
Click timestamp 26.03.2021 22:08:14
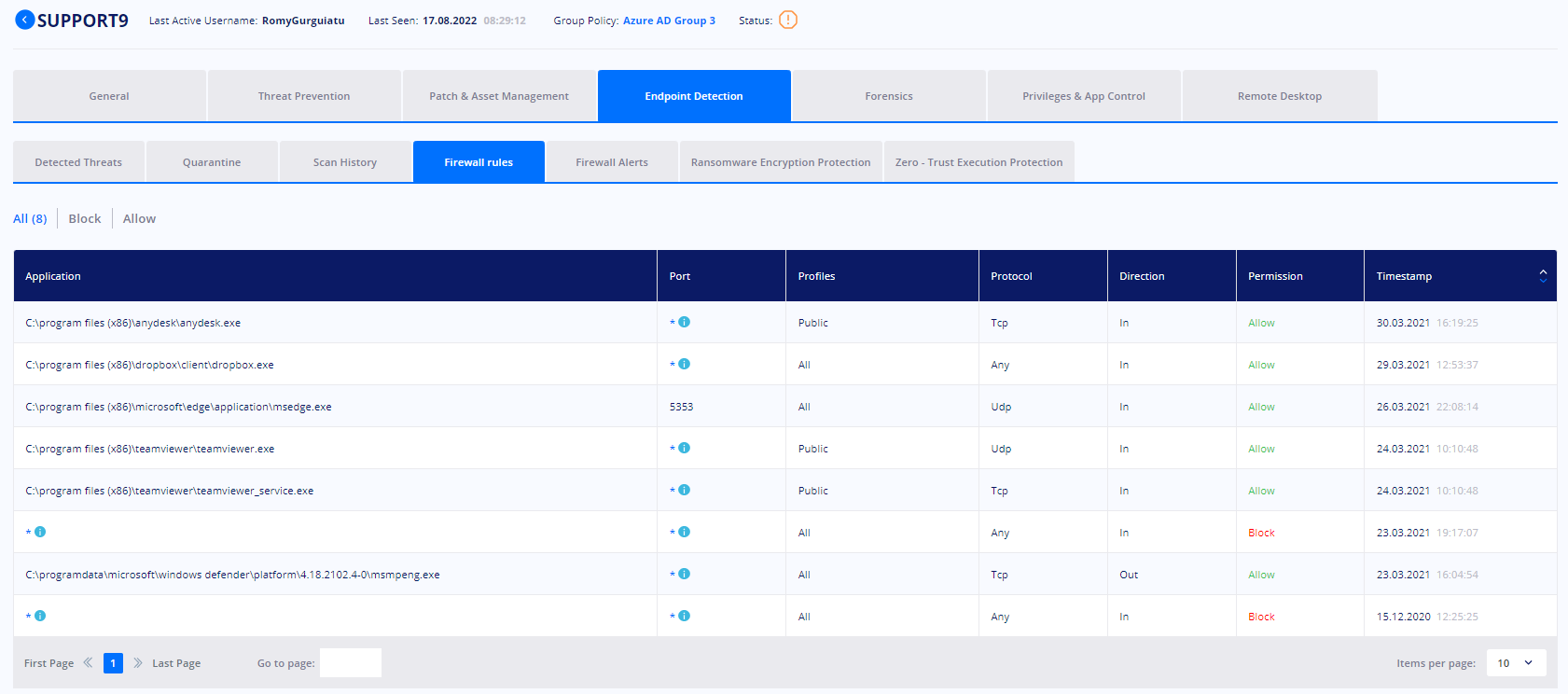pos(1427,407)
